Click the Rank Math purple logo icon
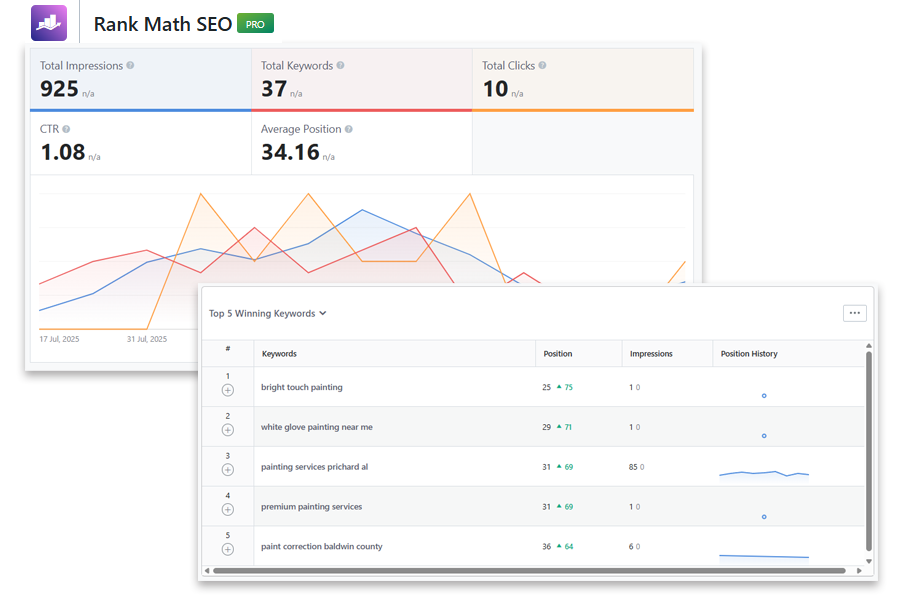 49,23
